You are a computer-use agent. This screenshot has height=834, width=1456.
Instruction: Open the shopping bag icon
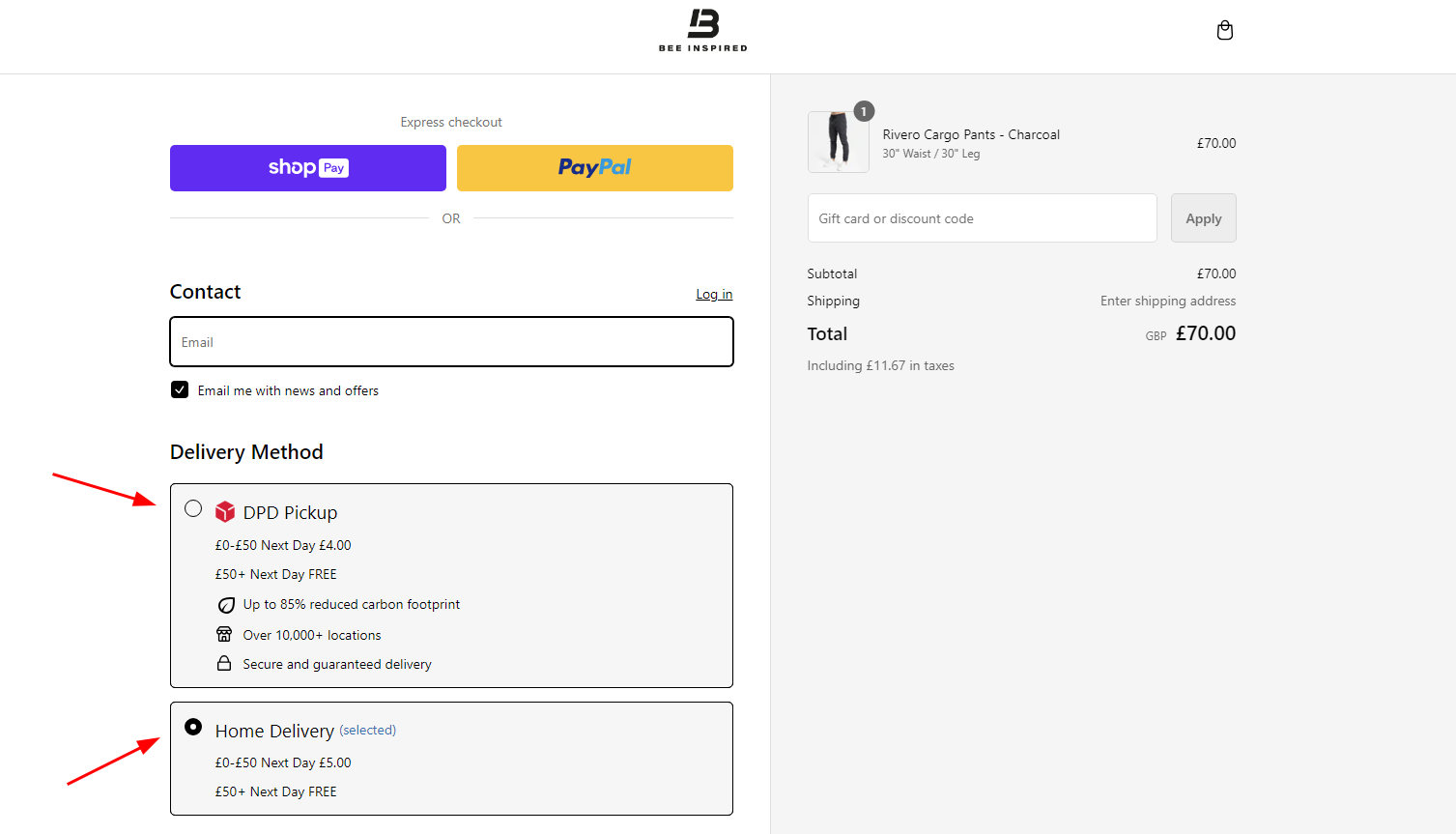pos(1224,30)
